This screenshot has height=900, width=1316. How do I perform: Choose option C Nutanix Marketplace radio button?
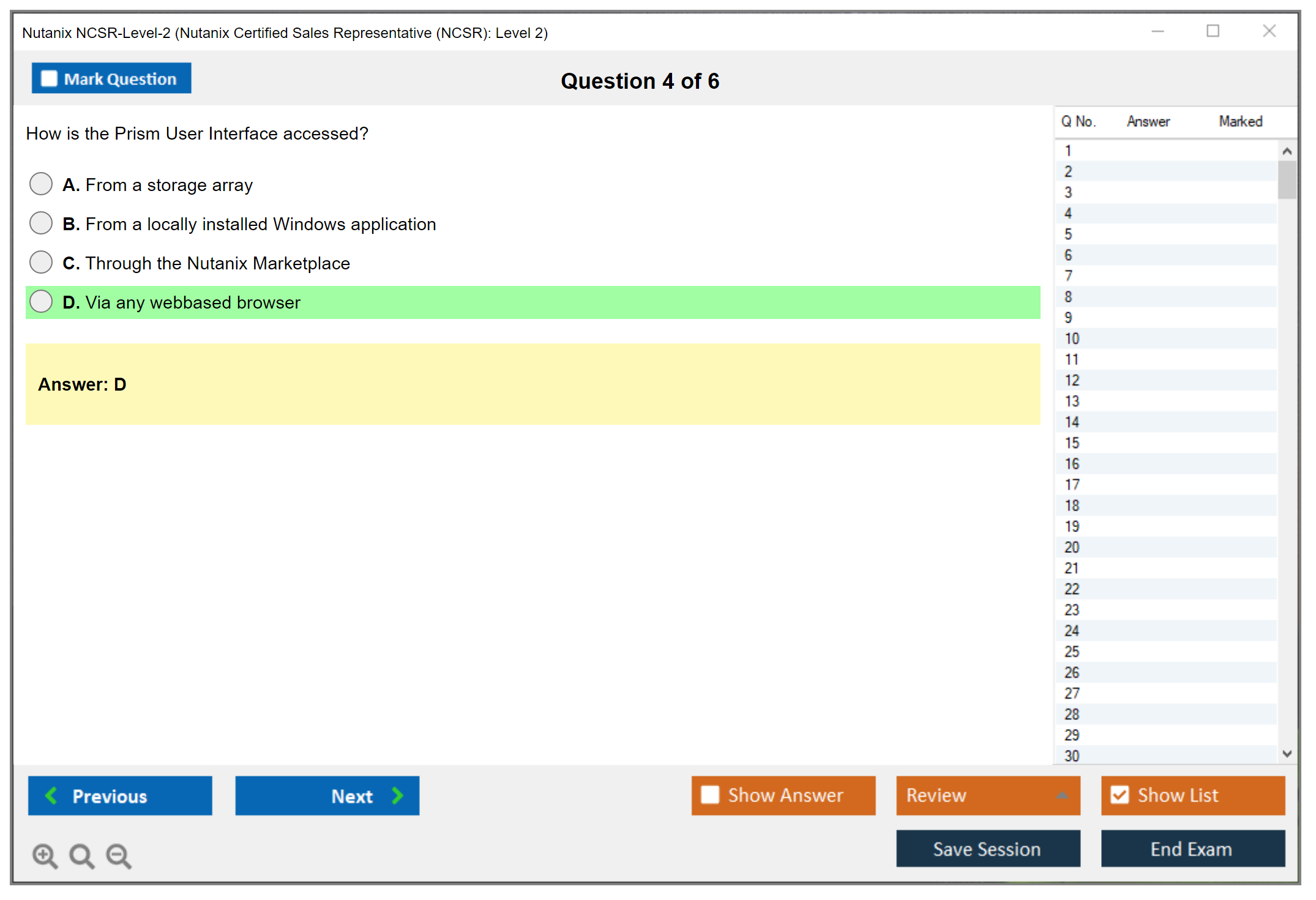pyautogui.click(x=41, y=262)
